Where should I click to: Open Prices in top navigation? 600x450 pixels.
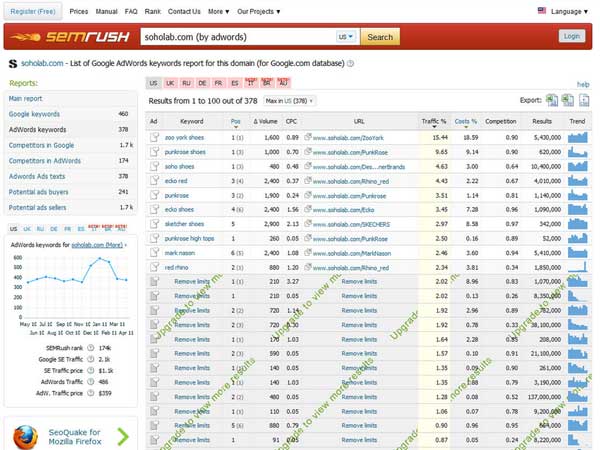(x=79, y=11)
